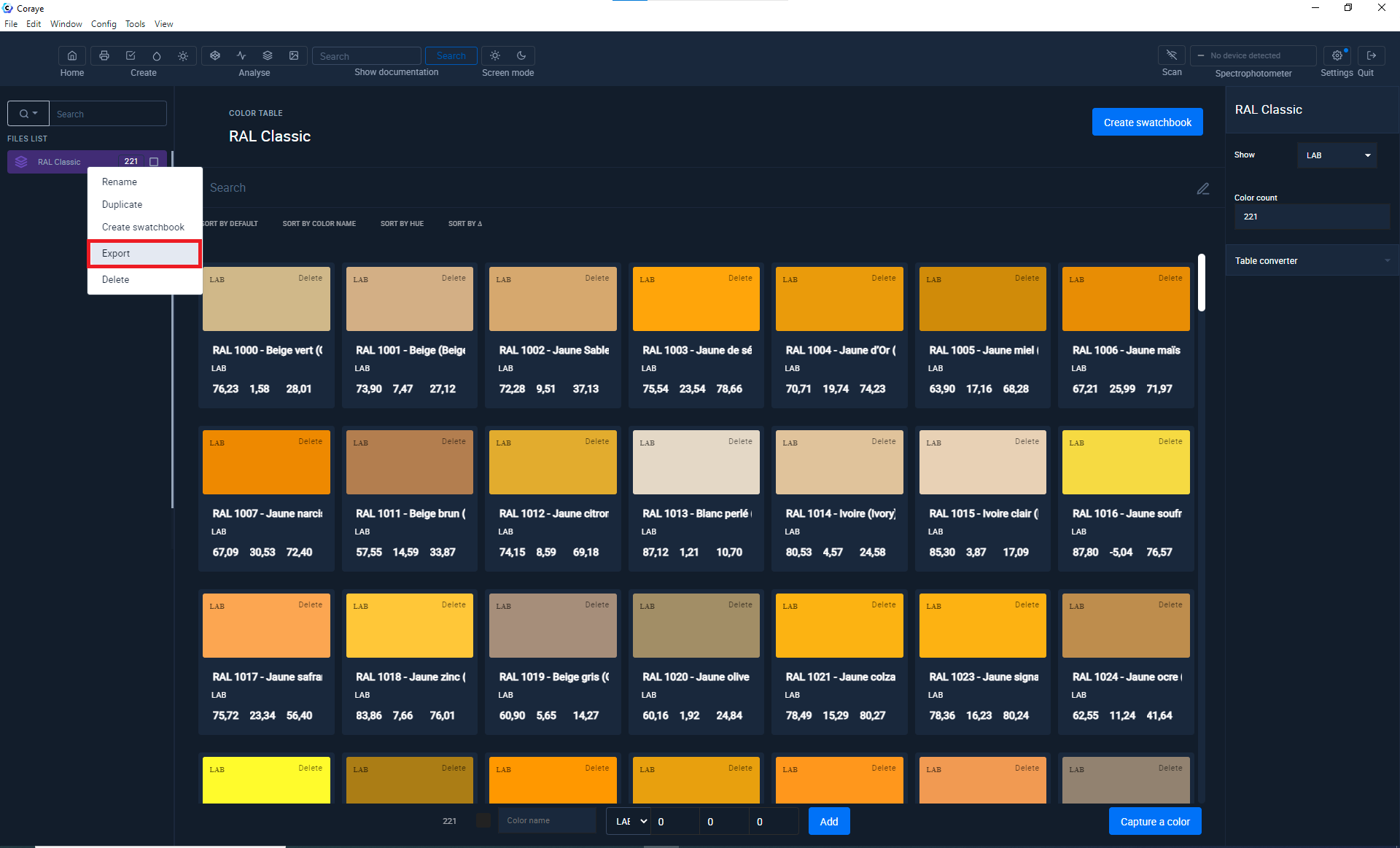Click the files list Search field
The image size is (1400, 848).
point(108,114)
